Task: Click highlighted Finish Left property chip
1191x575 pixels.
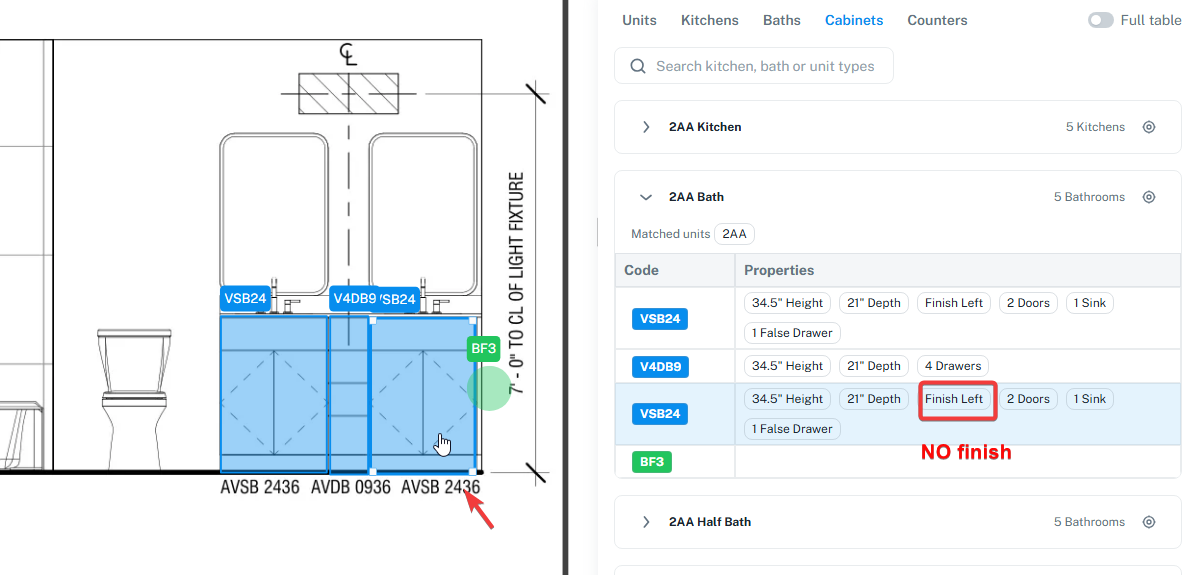Action: tap(954, 399)
